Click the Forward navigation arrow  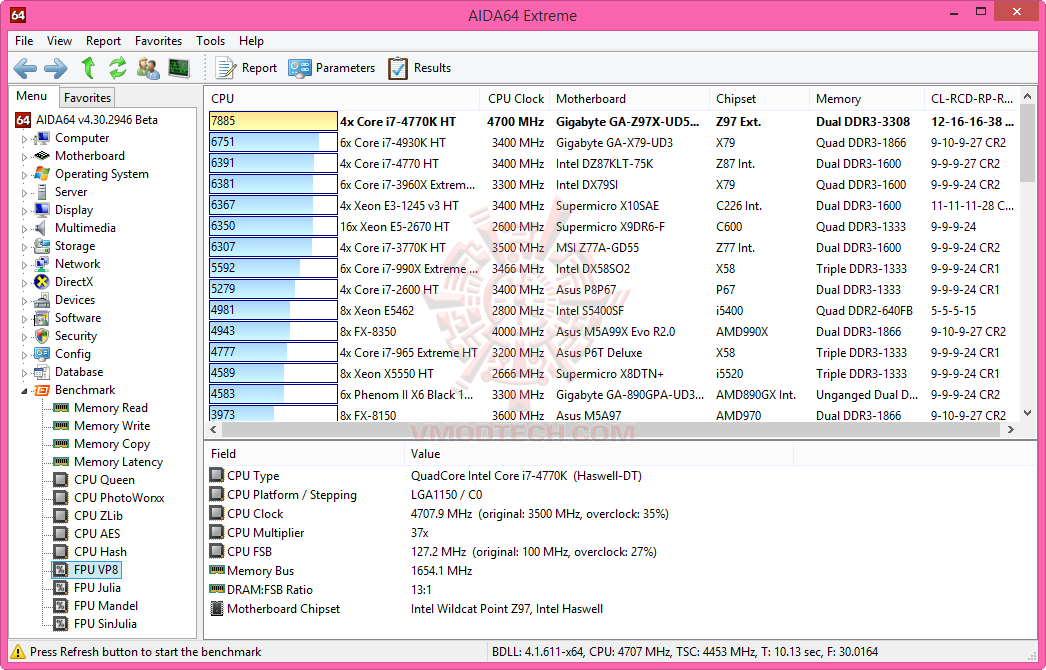[55, 68]
